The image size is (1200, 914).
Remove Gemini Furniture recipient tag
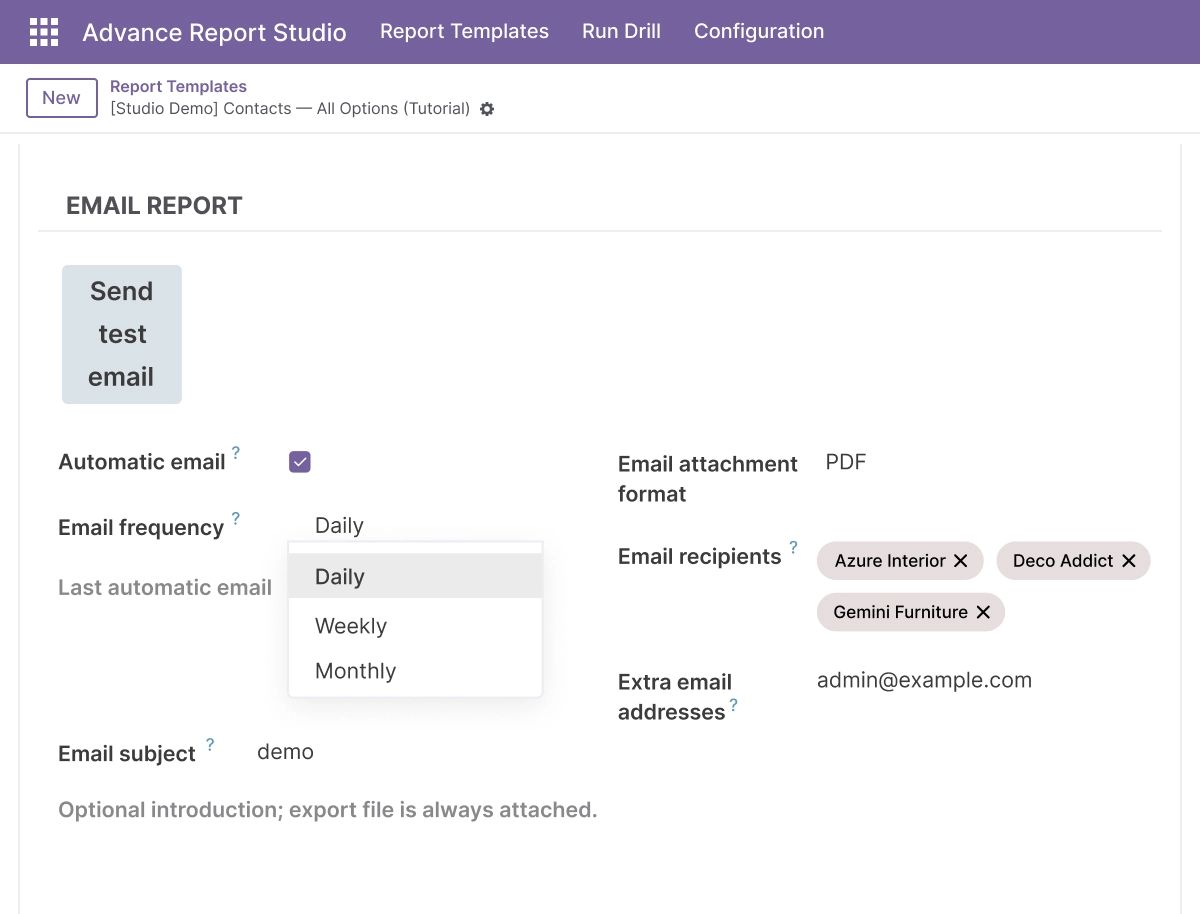[x=983, y=612]
